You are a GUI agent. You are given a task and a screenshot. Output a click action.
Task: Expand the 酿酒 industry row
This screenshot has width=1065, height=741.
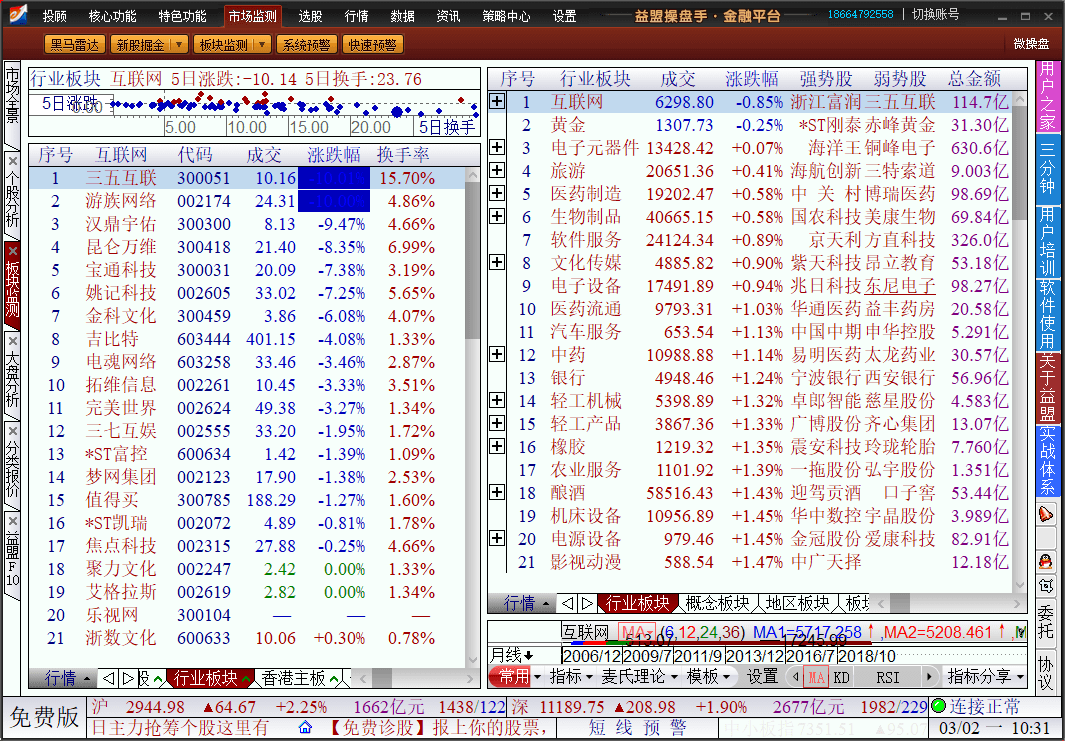497,492
